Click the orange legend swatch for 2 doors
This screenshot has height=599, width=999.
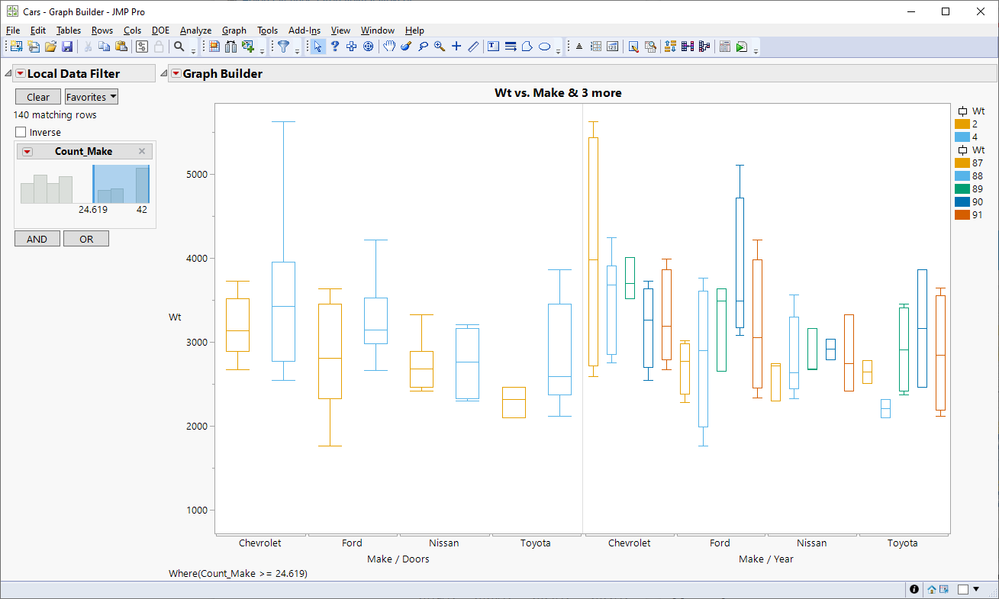[x=962, y=124]
